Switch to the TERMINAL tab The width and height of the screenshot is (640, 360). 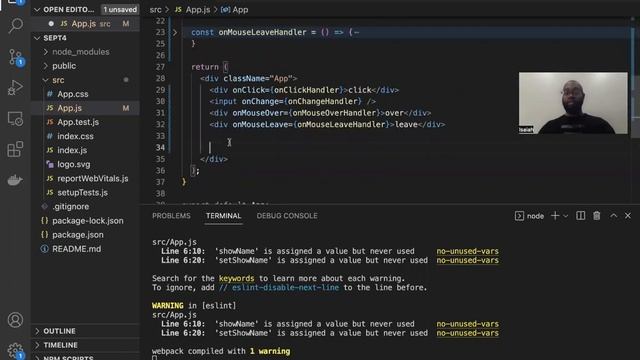coord(223,216)
